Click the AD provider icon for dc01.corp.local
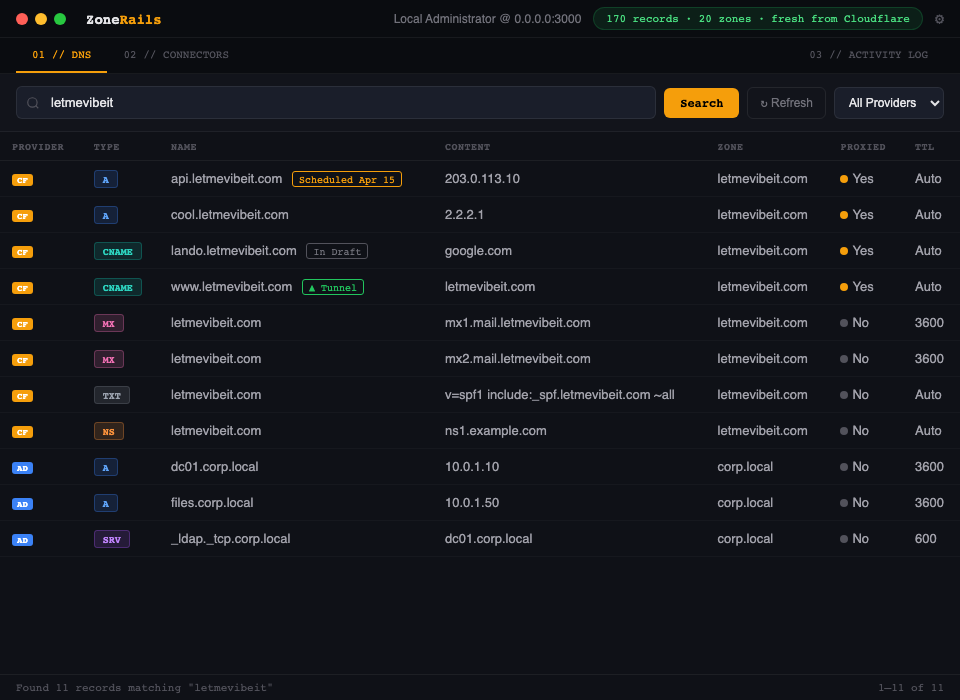Image resolution: width=960 pixels, height=700 pixels. pyautogui.click(x=22, y=467)
